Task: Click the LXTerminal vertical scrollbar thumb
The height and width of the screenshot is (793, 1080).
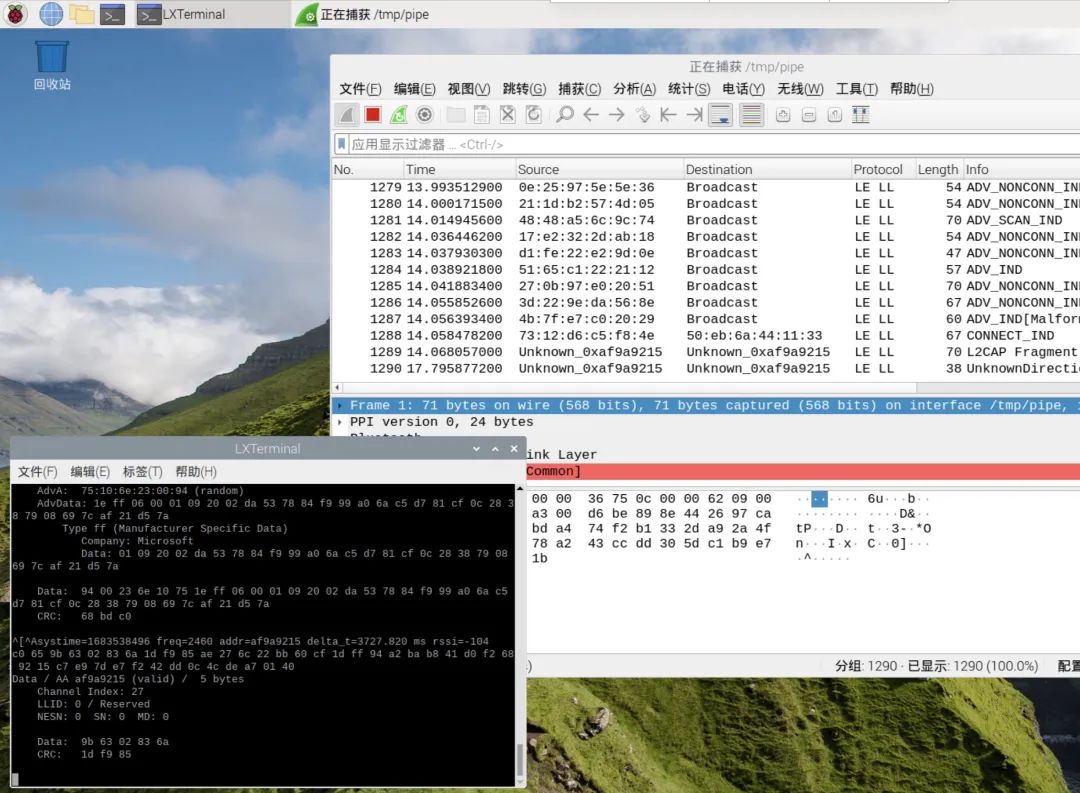Action: [x=520, y=760]
